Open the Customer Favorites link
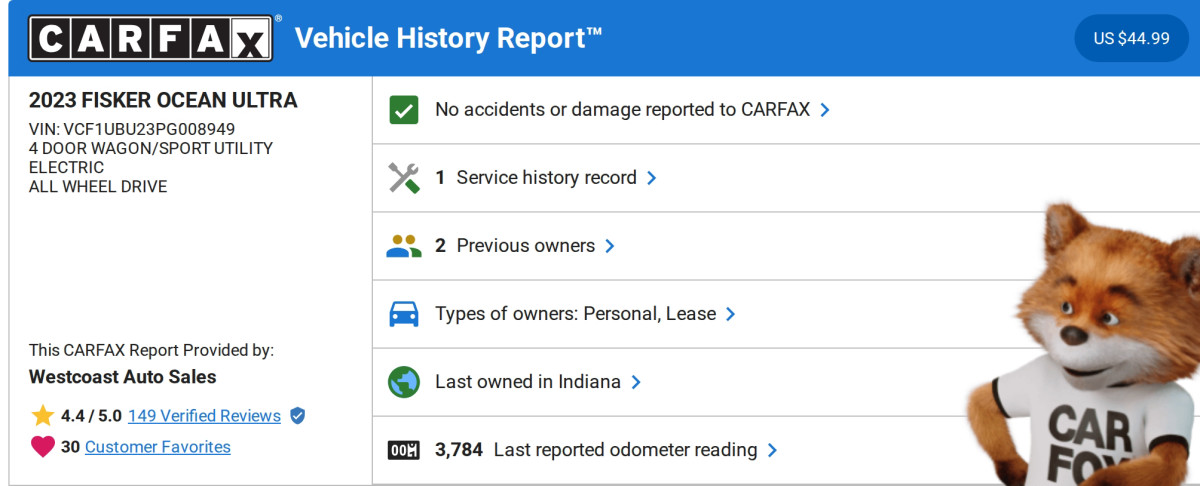The height and width of the screenshot is (486, 1200). click(x=157, y=447)
